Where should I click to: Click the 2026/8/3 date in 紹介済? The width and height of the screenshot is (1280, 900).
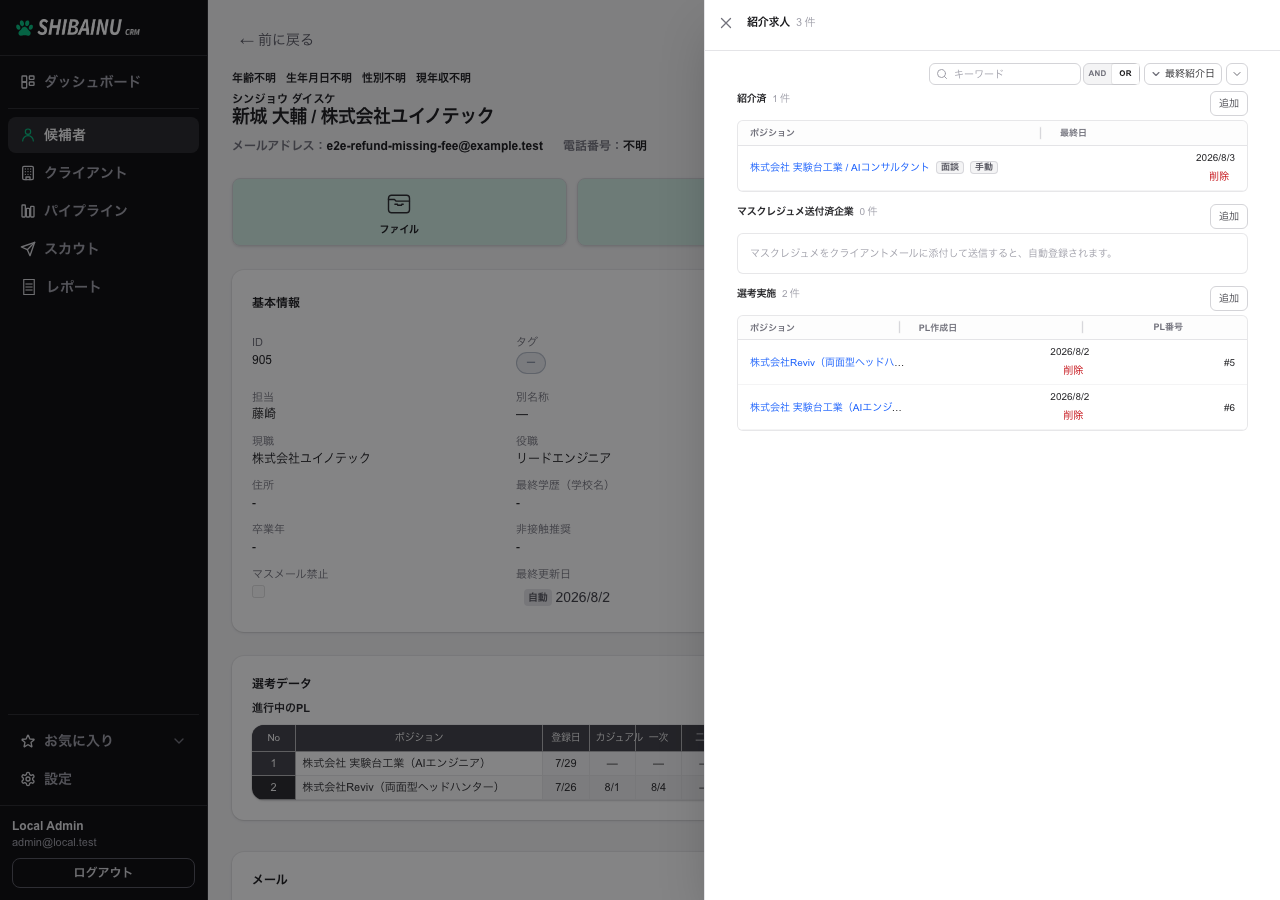pos(1215,158)
